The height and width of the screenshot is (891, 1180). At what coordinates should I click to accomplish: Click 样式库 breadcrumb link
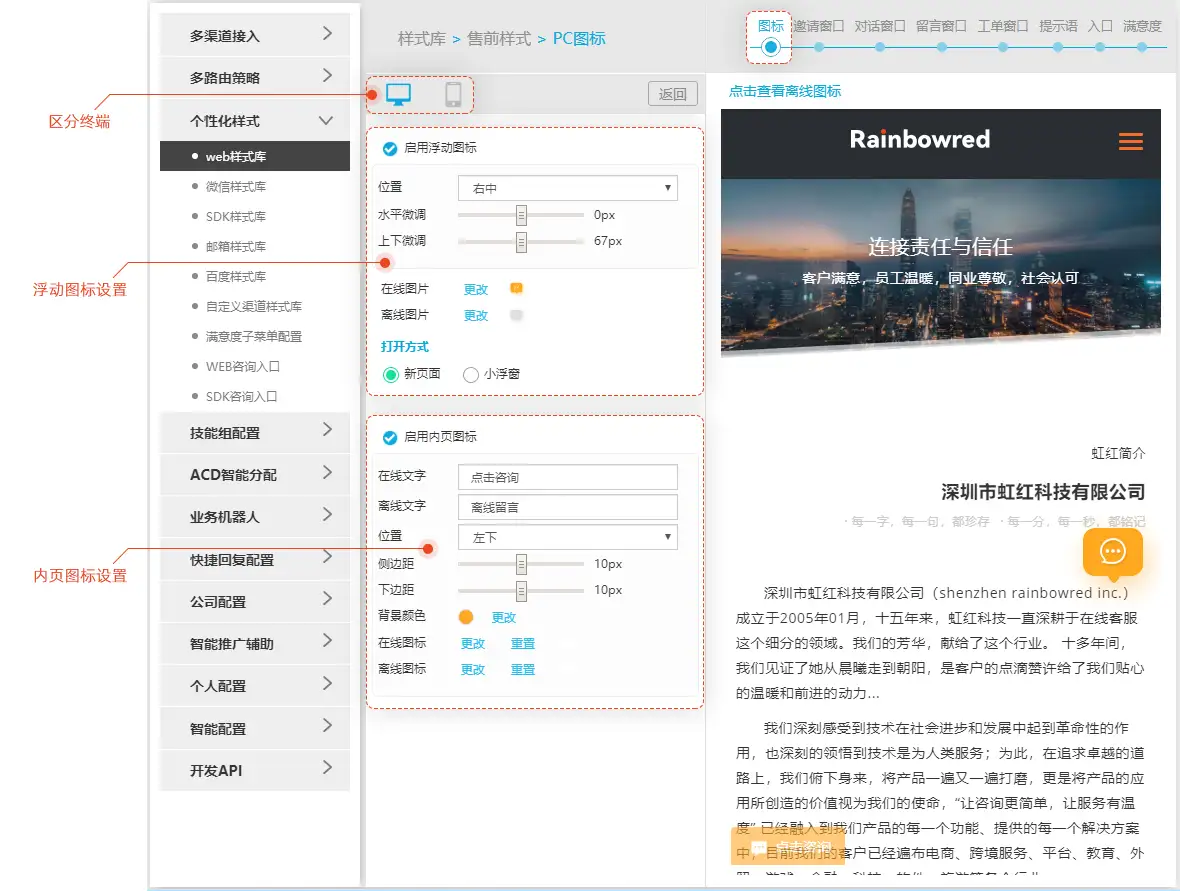click(x=421, y=38)
